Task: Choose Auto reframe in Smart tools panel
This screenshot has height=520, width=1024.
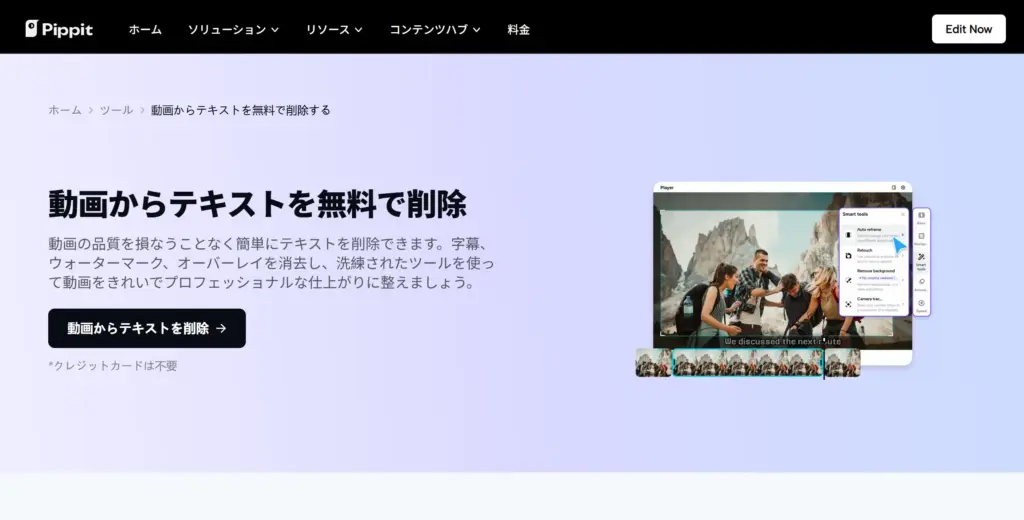Action: pyautogui.click(x=873, y=235)
